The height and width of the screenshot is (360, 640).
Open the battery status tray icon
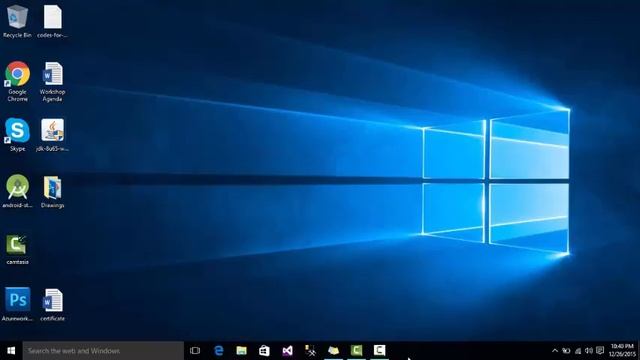(x=566, y=351)
